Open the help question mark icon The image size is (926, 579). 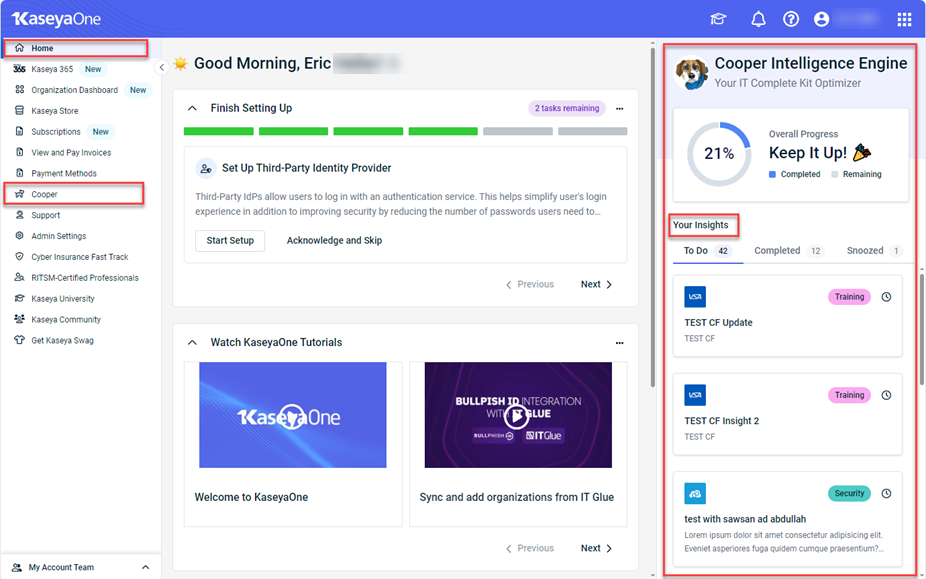click(791, 19)
